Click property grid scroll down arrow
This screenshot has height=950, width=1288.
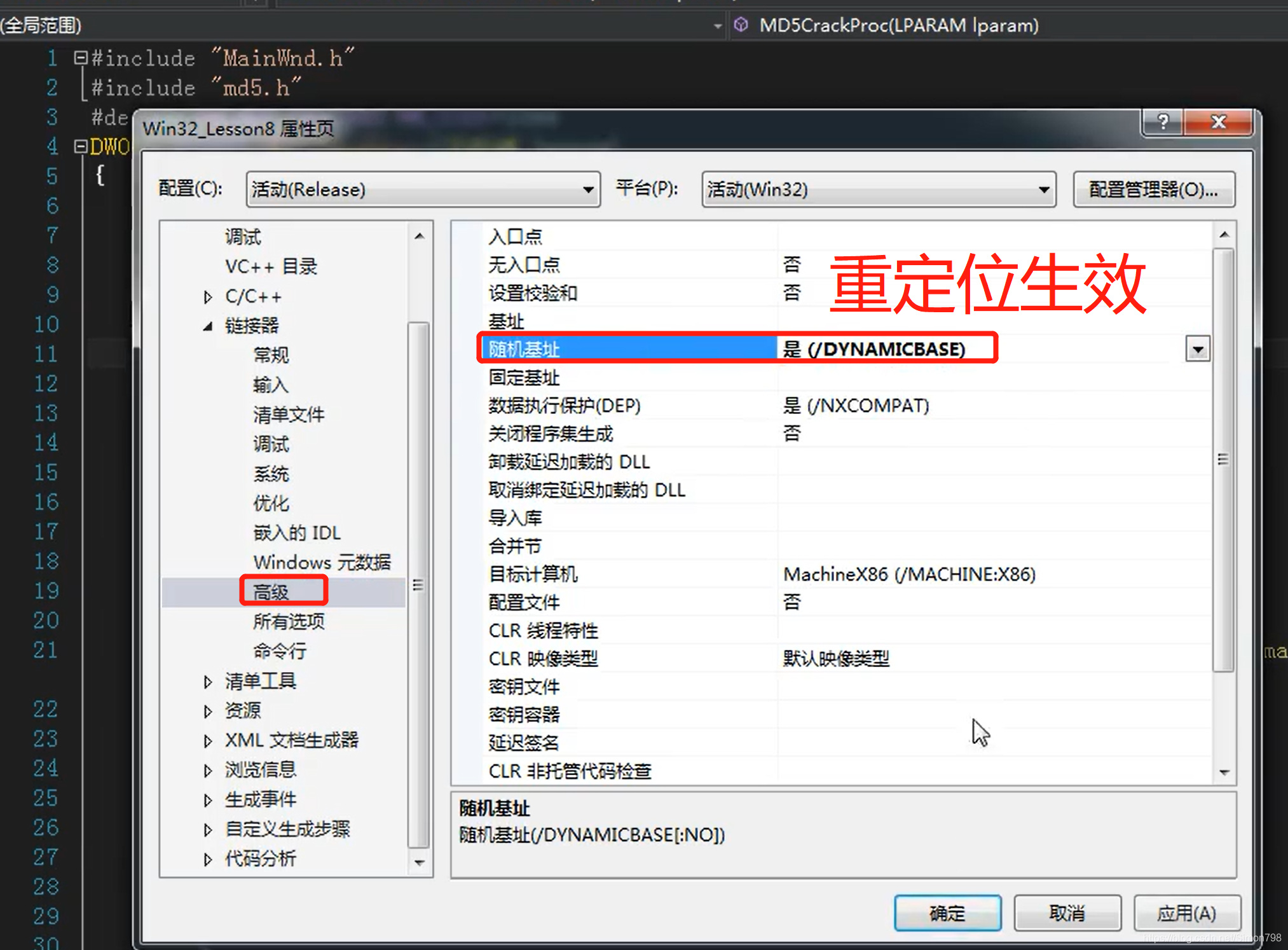[1224, 773]
